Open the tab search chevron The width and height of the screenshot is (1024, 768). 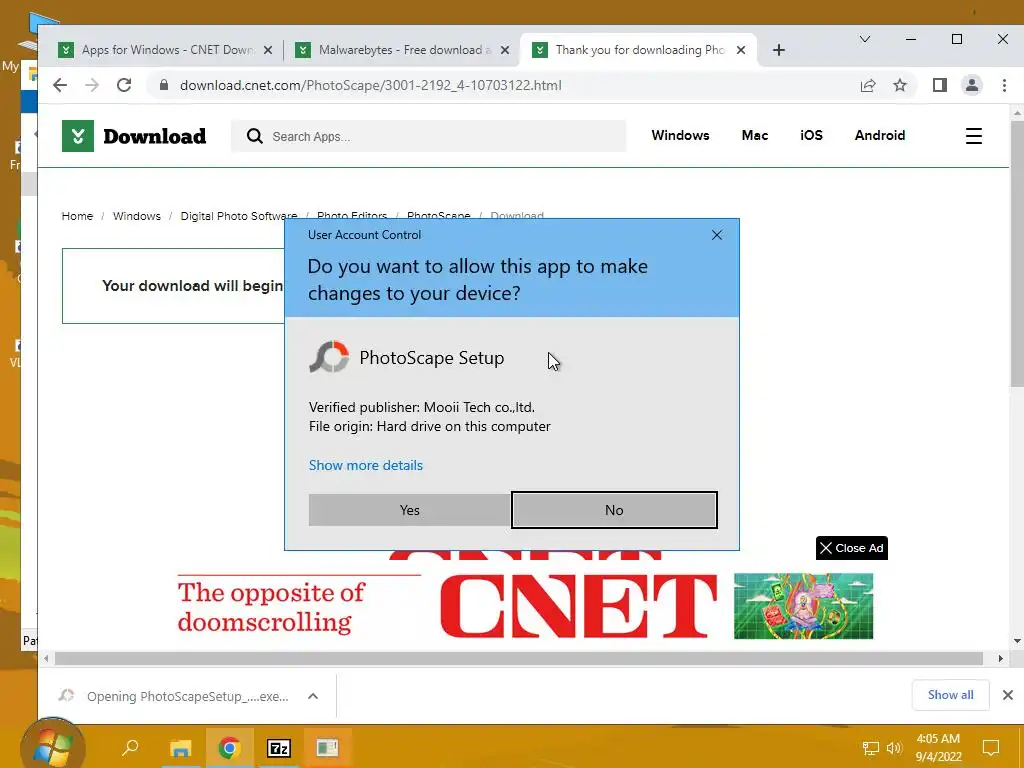click(865, 39)
